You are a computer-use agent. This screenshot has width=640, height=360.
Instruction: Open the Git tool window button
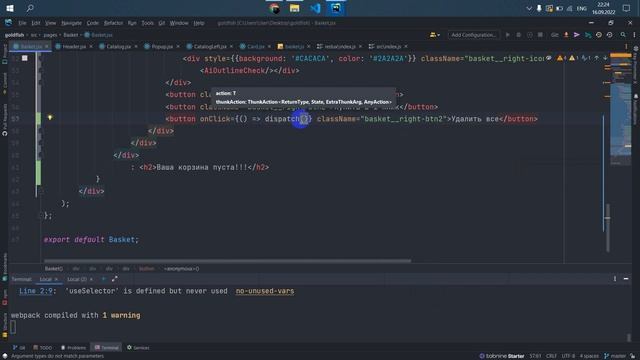[19, 348]
